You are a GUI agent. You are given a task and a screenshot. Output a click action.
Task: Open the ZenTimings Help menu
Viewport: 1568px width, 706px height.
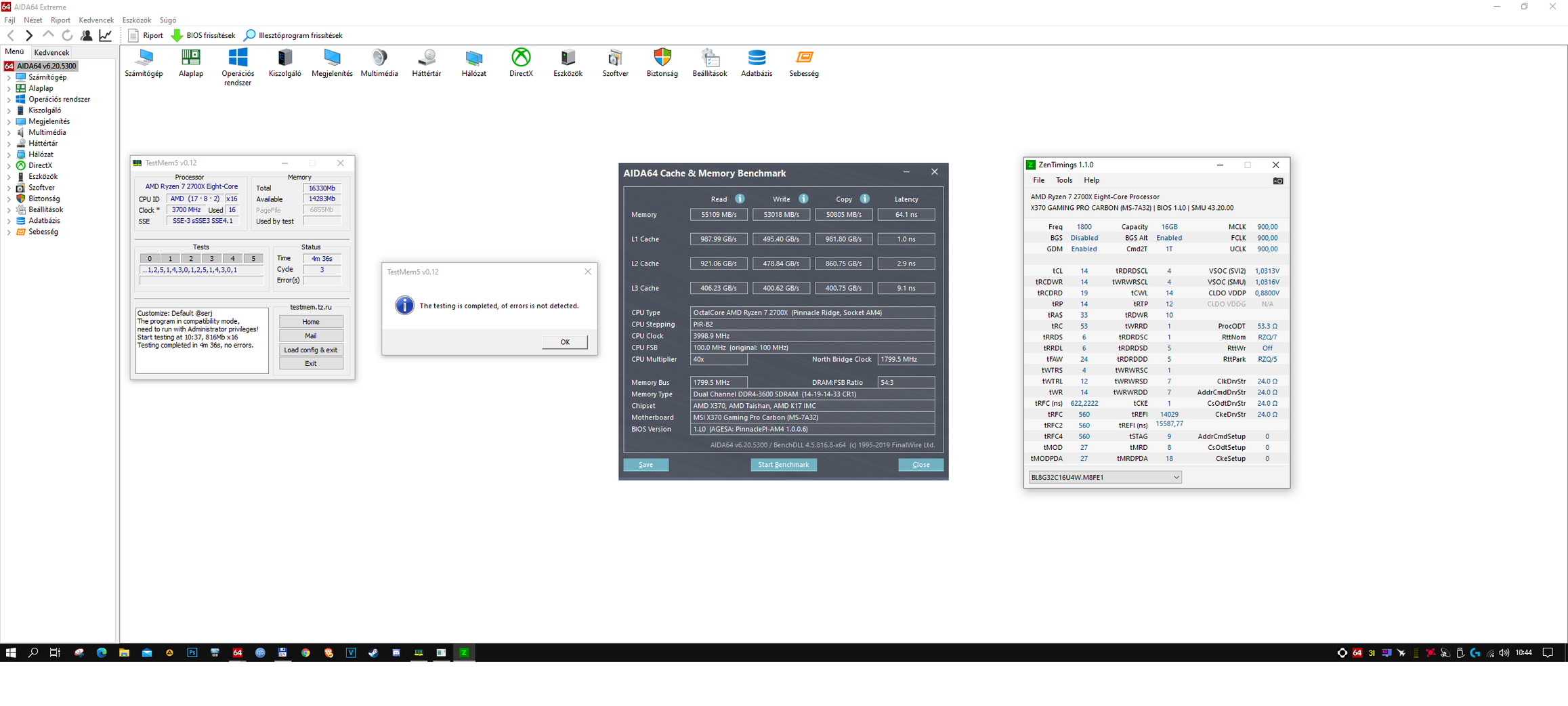point(1091,180)
